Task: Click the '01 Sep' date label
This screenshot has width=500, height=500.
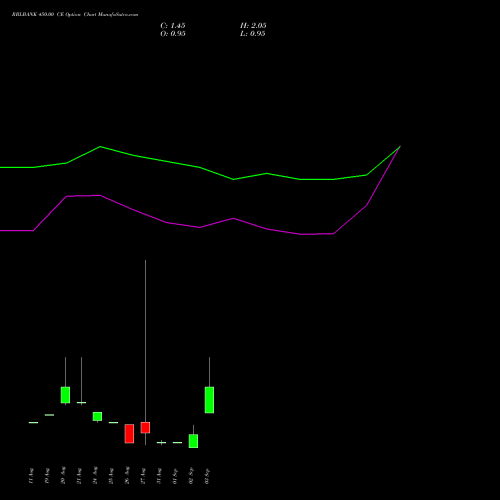Action: click(x=175, y=475)
